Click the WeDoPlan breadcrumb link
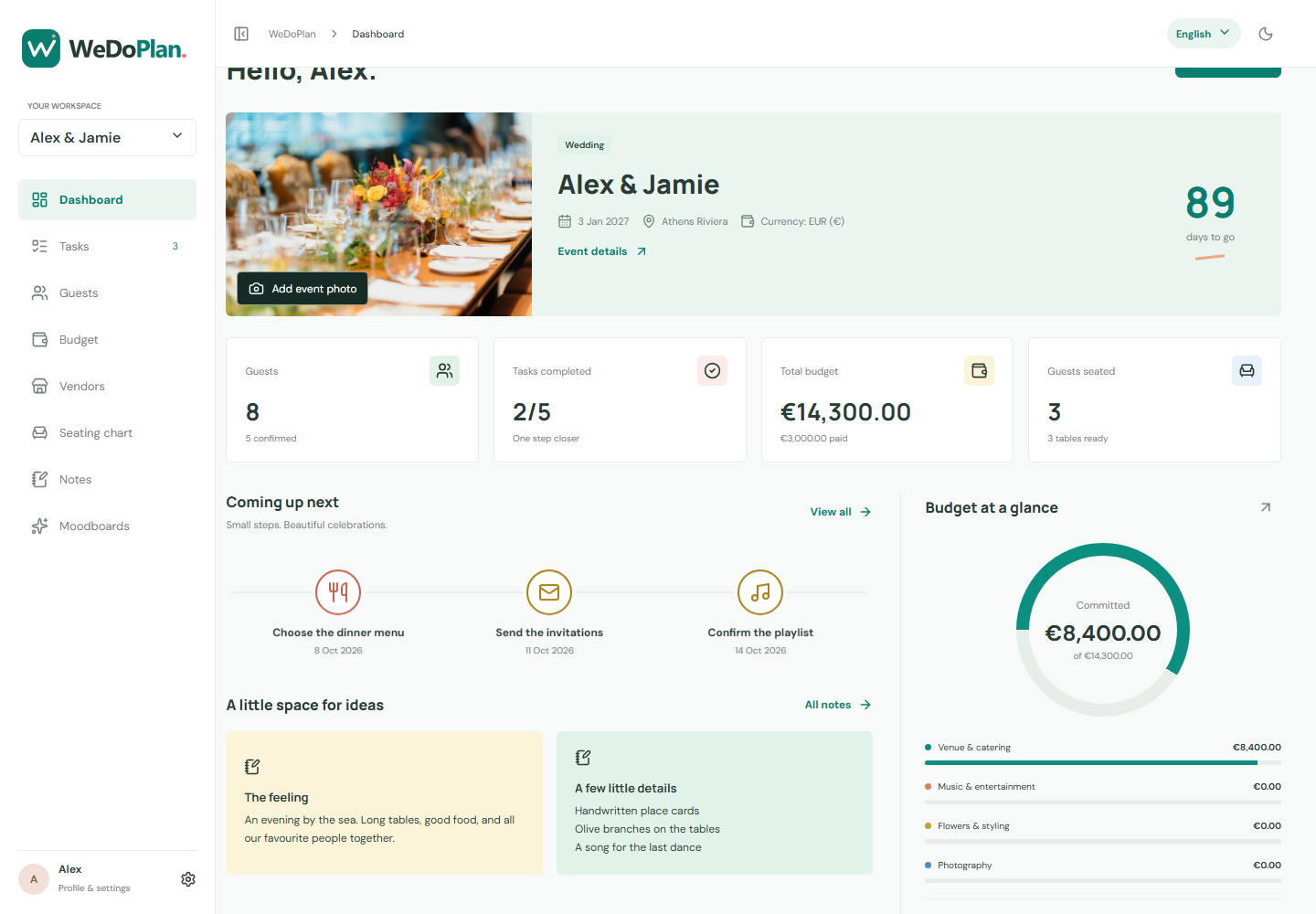 (292, 34)
